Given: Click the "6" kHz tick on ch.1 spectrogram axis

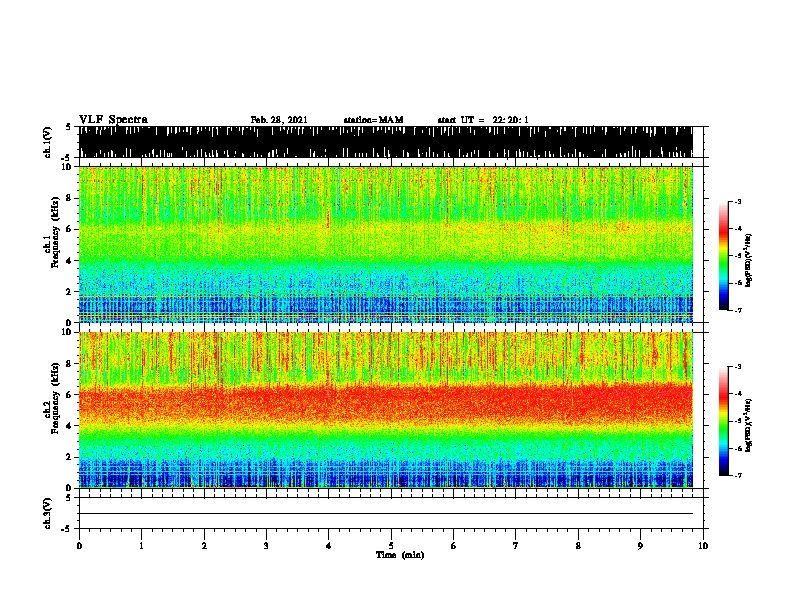Looking at the screenshot, I should tap(69, 229).
